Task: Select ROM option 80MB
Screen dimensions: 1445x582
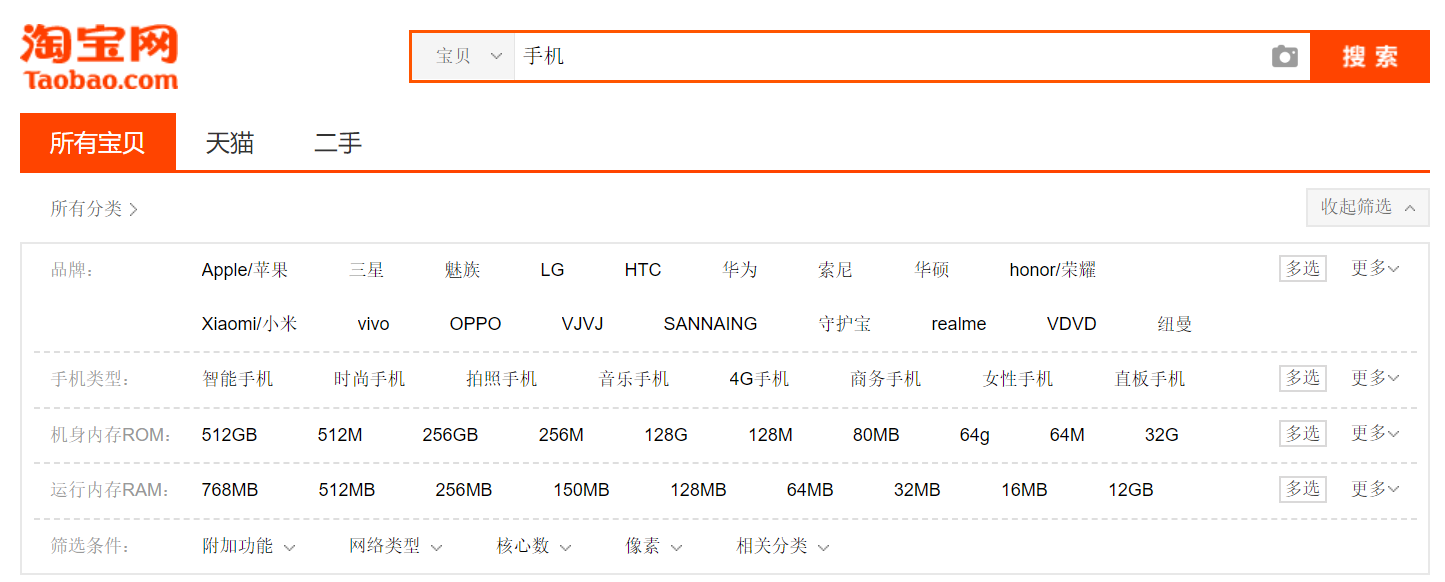Action: click(876, 435)
